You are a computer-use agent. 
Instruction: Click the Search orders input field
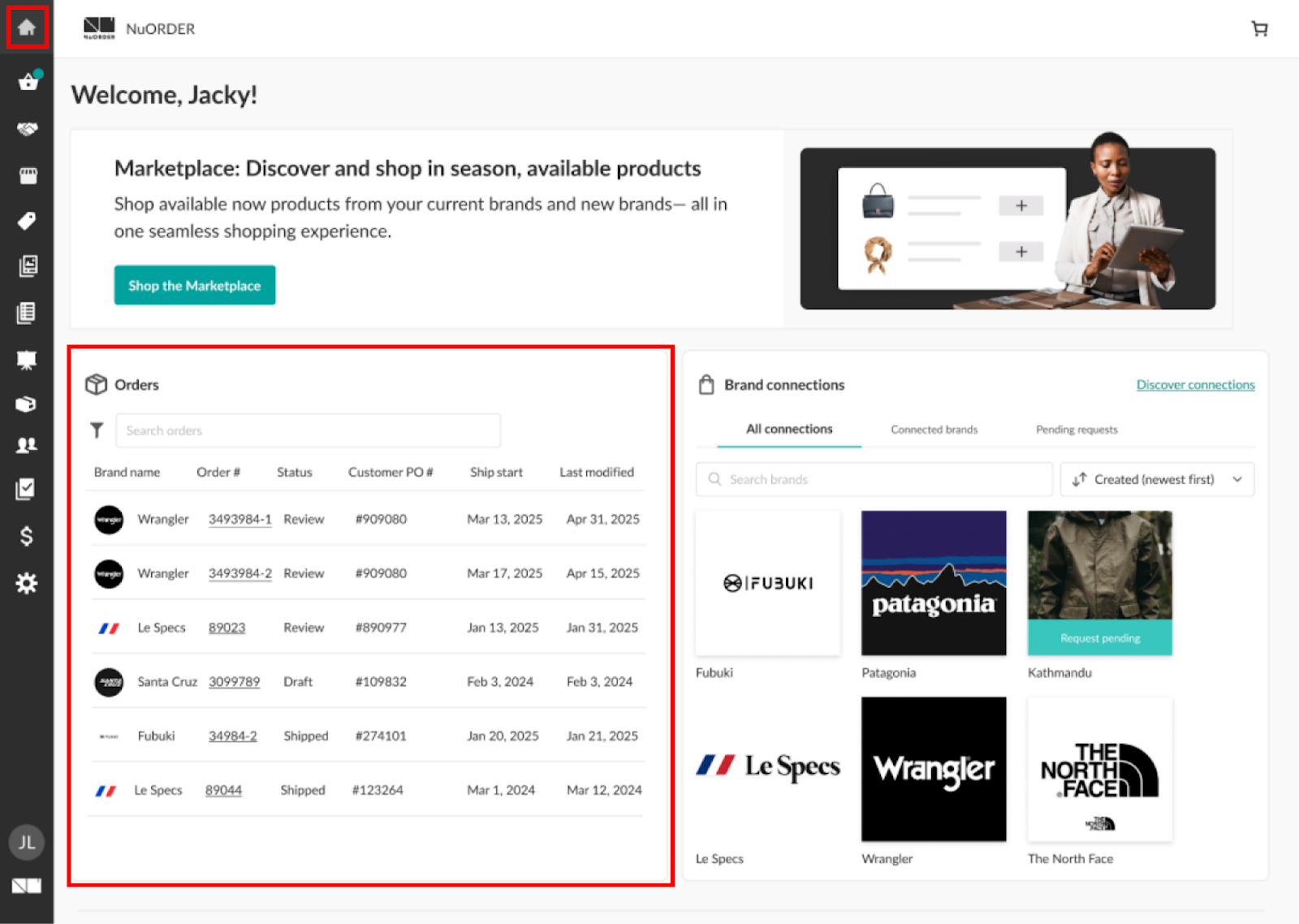(x=309, y=430)
